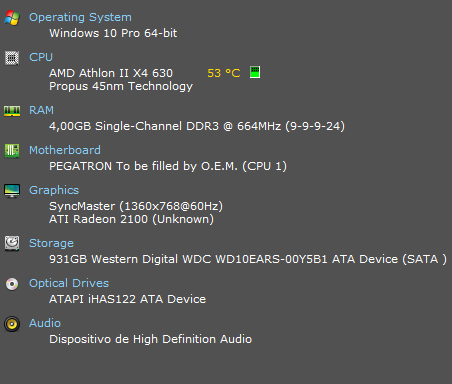Click the Storage hard drive icon
This screenshot has width=452, height=384.
point(12,243)
